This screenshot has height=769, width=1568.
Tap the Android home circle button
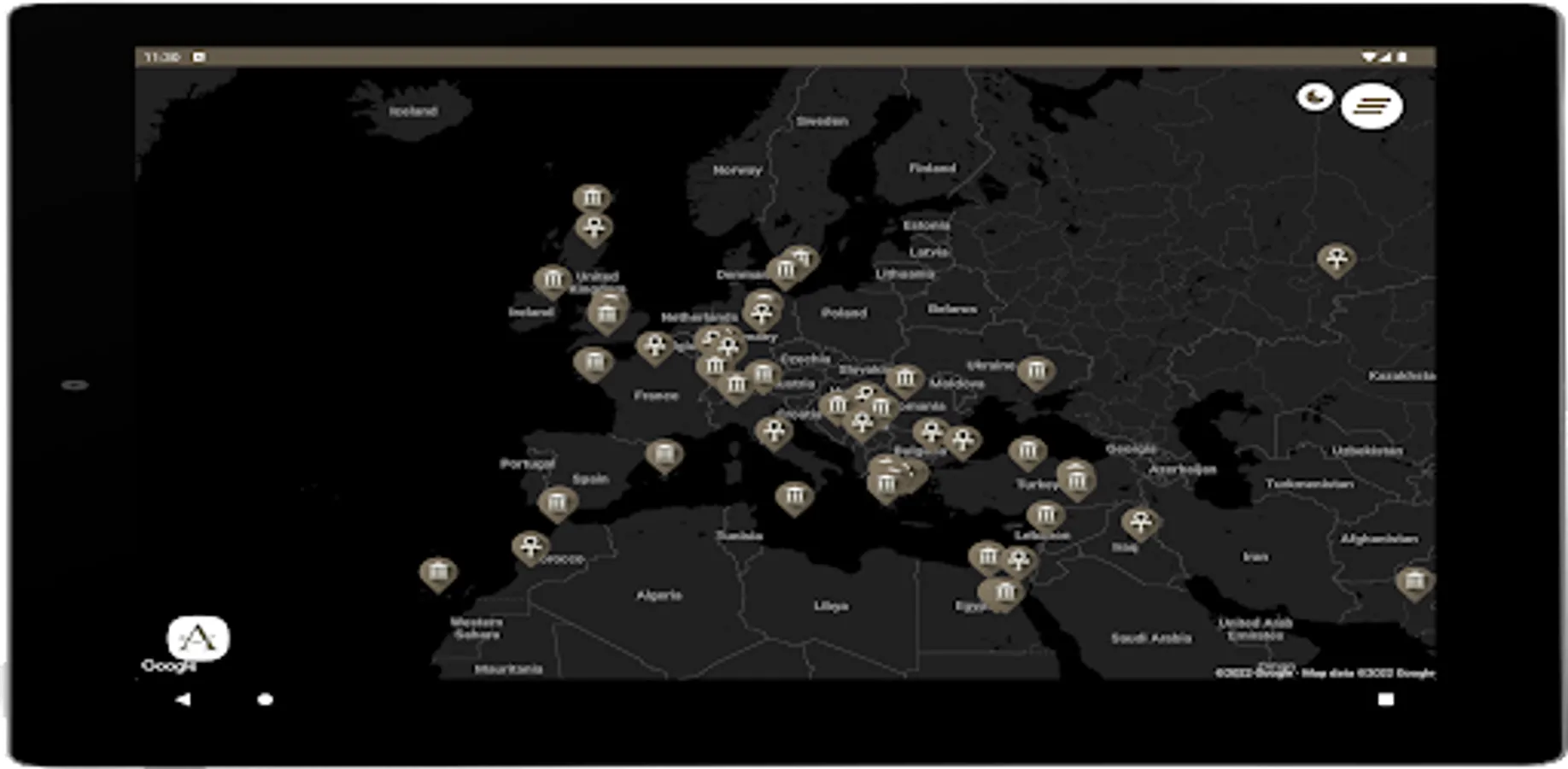(265, 700)
